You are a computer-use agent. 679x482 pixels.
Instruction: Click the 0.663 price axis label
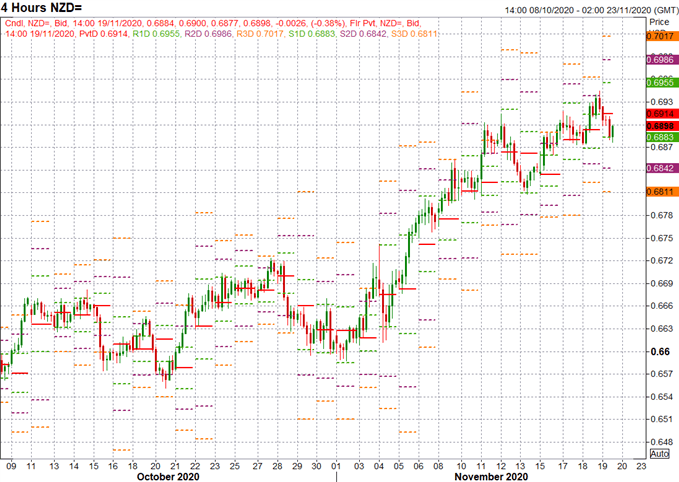click(x=662, y=329)
